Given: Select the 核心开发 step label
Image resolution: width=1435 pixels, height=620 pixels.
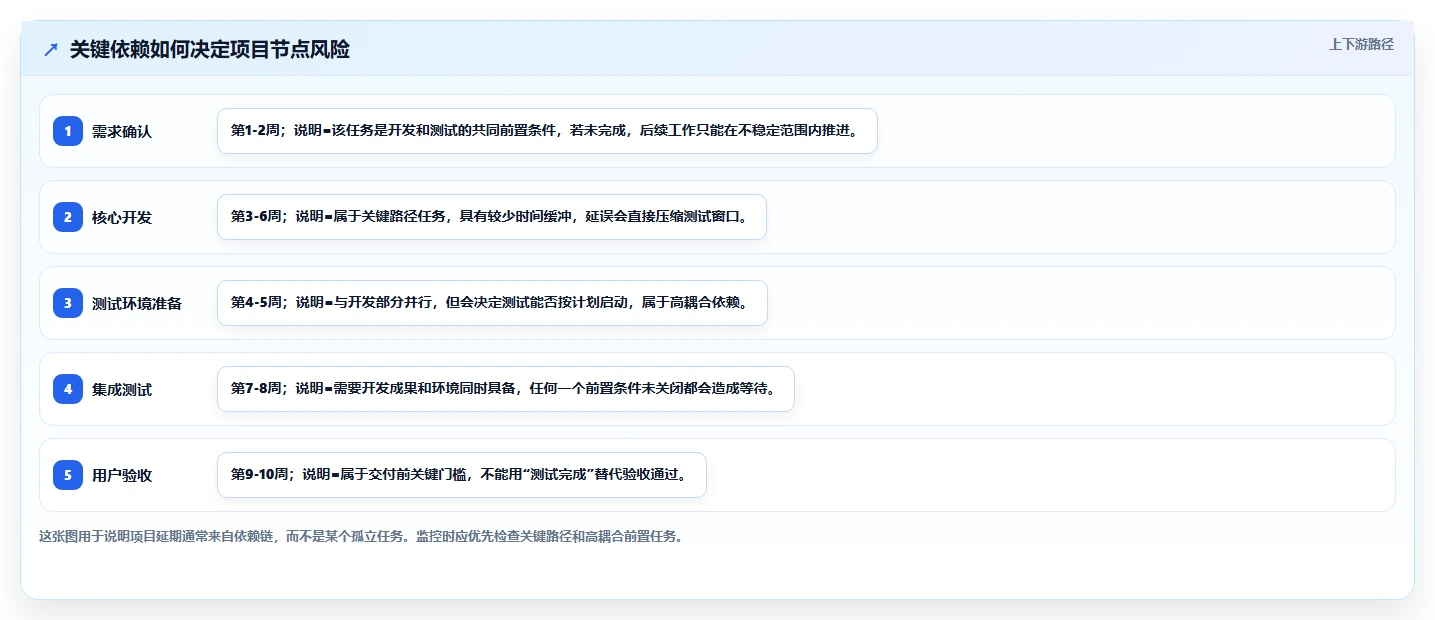Looking at the screenshot, I should pyautogui.click(x=122, y=217).
